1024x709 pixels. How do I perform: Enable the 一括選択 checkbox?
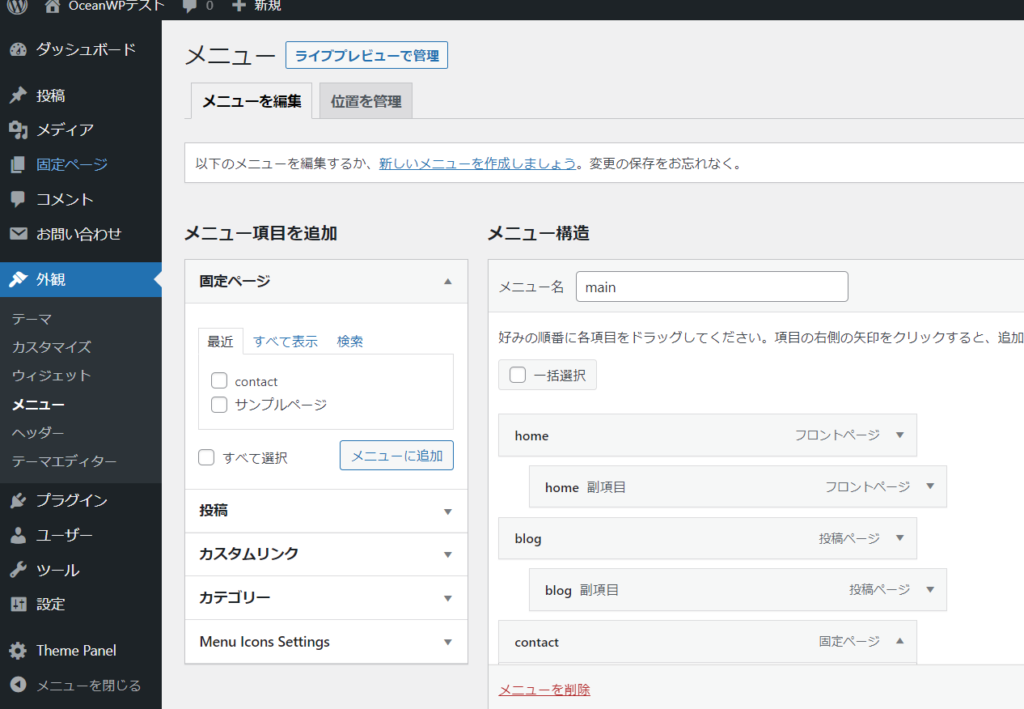[x=518, y=375]
